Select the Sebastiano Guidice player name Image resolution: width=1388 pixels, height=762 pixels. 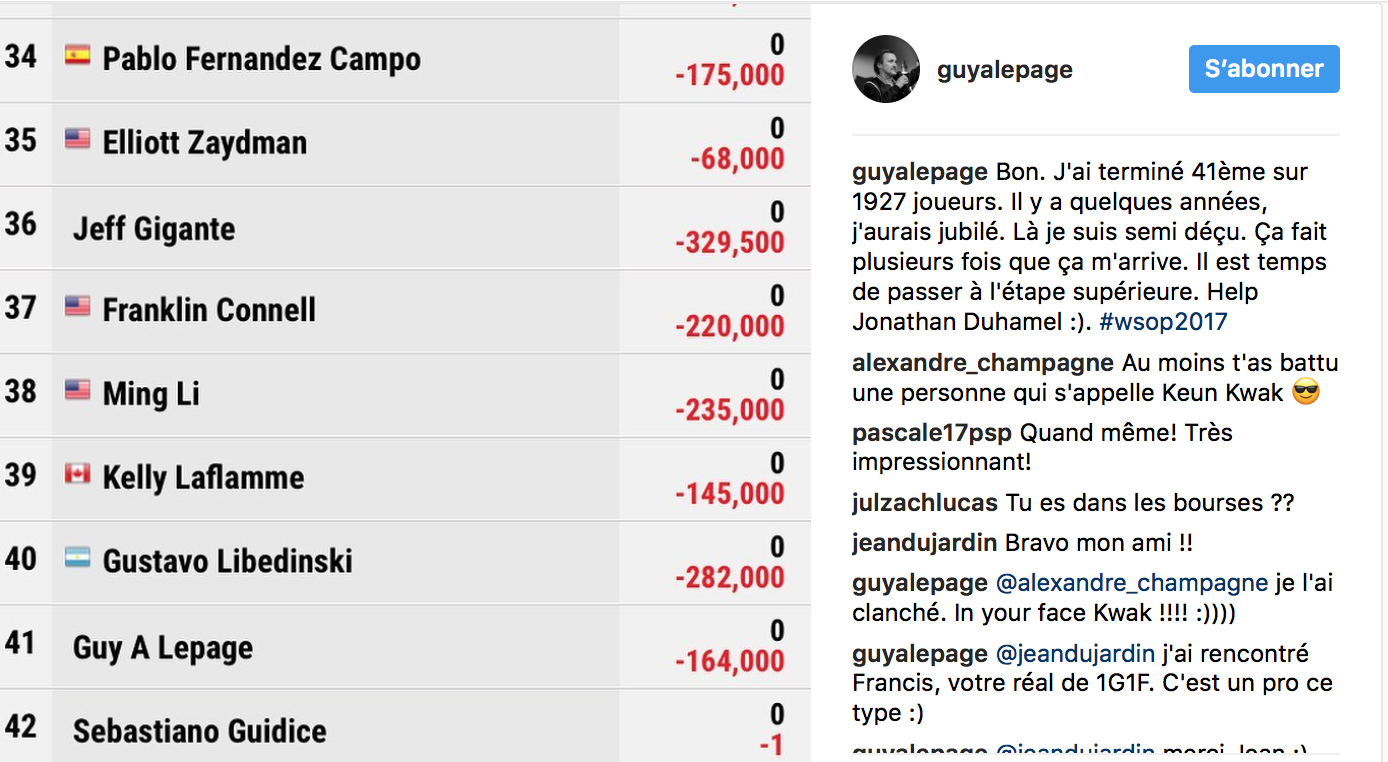pos(200,731)
